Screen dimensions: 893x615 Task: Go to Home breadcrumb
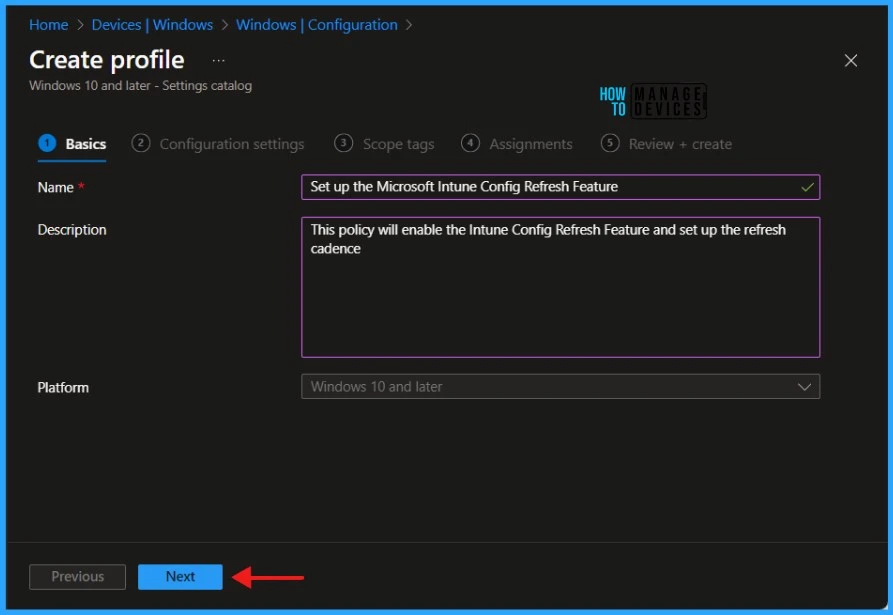point(48,24)
